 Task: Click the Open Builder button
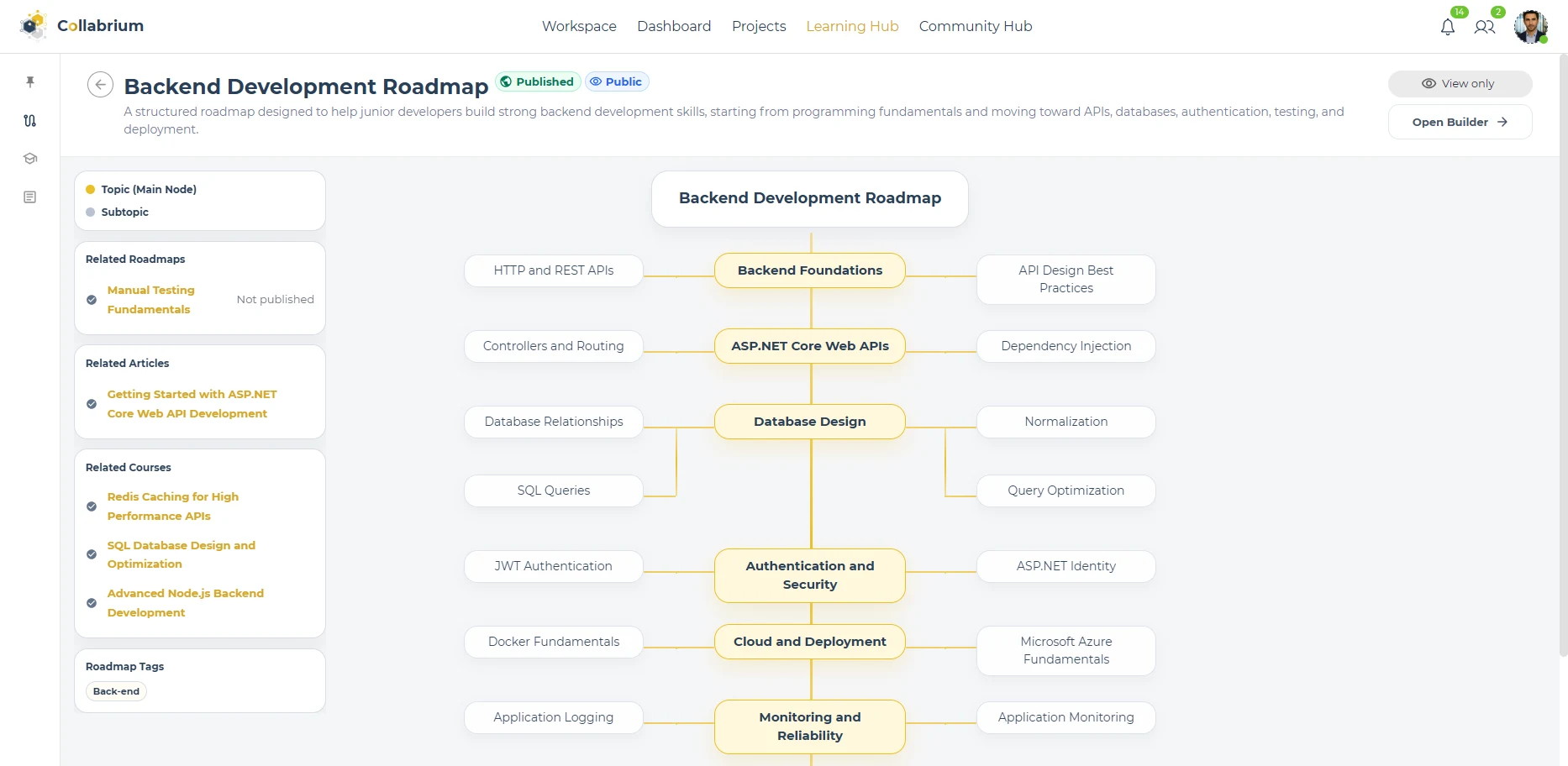pyautogui.click(x=1460, y=122)
